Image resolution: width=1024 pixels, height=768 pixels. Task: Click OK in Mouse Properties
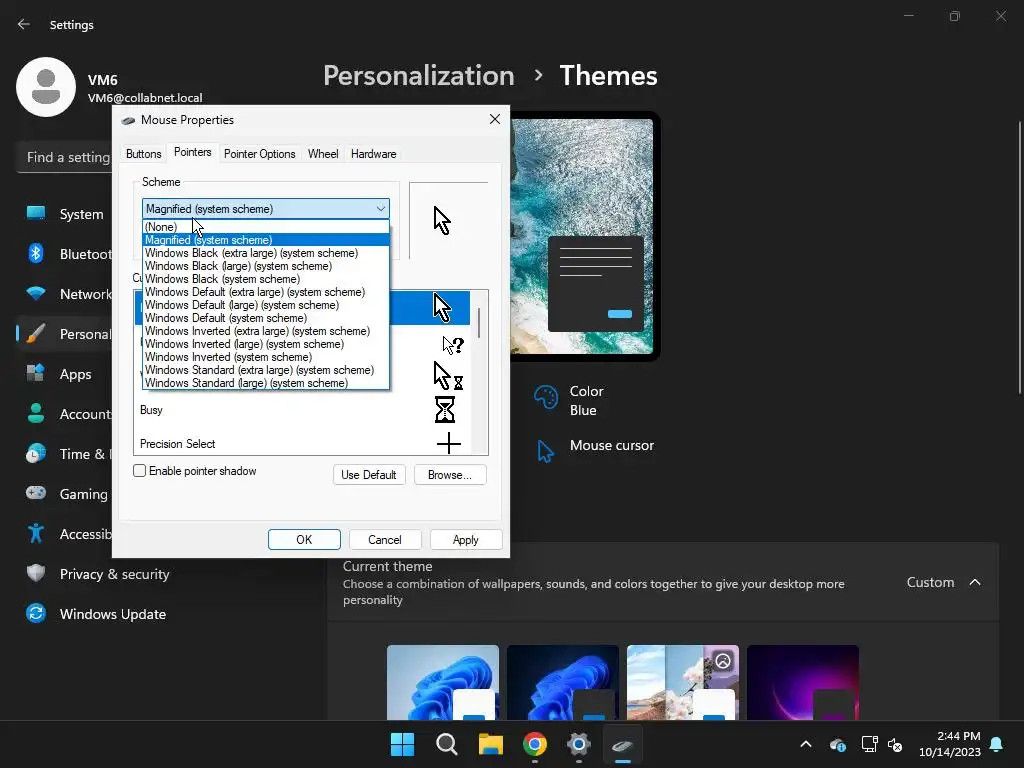304,539
